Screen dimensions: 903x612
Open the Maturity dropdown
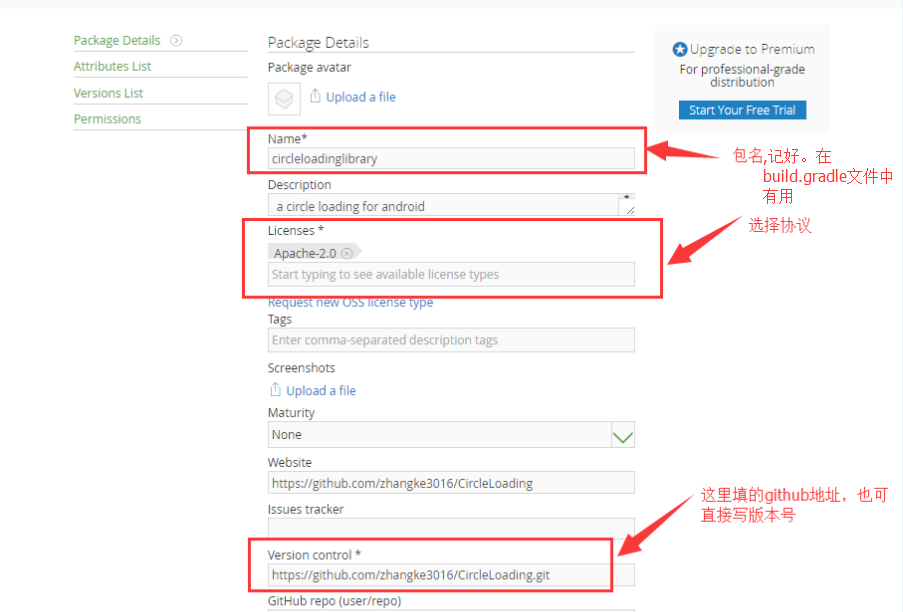tap(622, 435)
